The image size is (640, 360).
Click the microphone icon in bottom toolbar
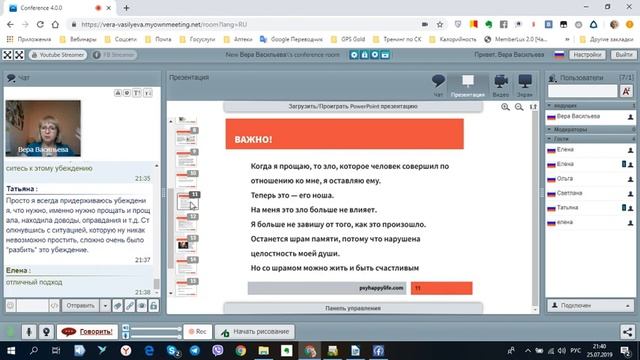[29, 331]
